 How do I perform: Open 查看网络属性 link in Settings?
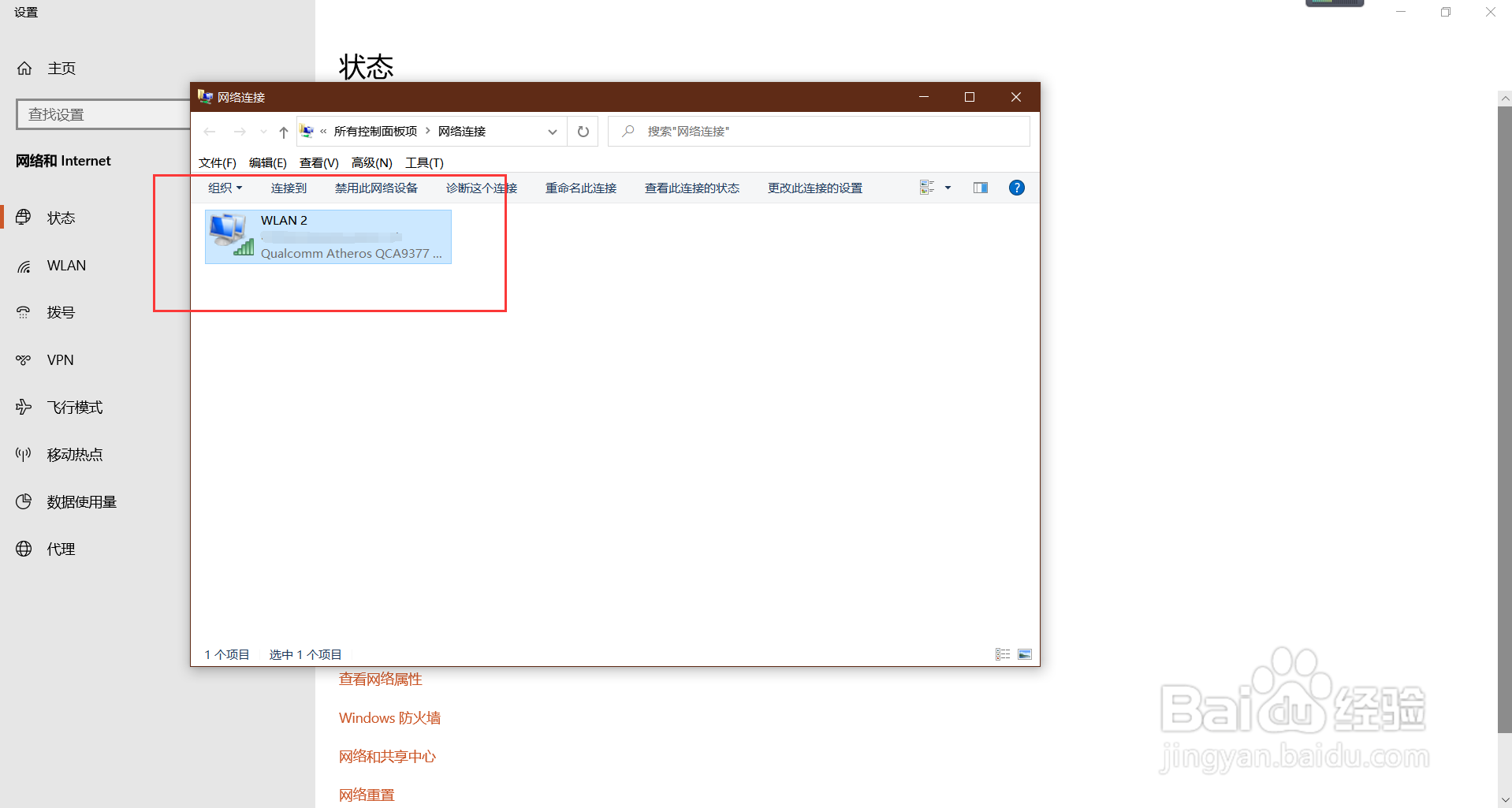[381, 680]
